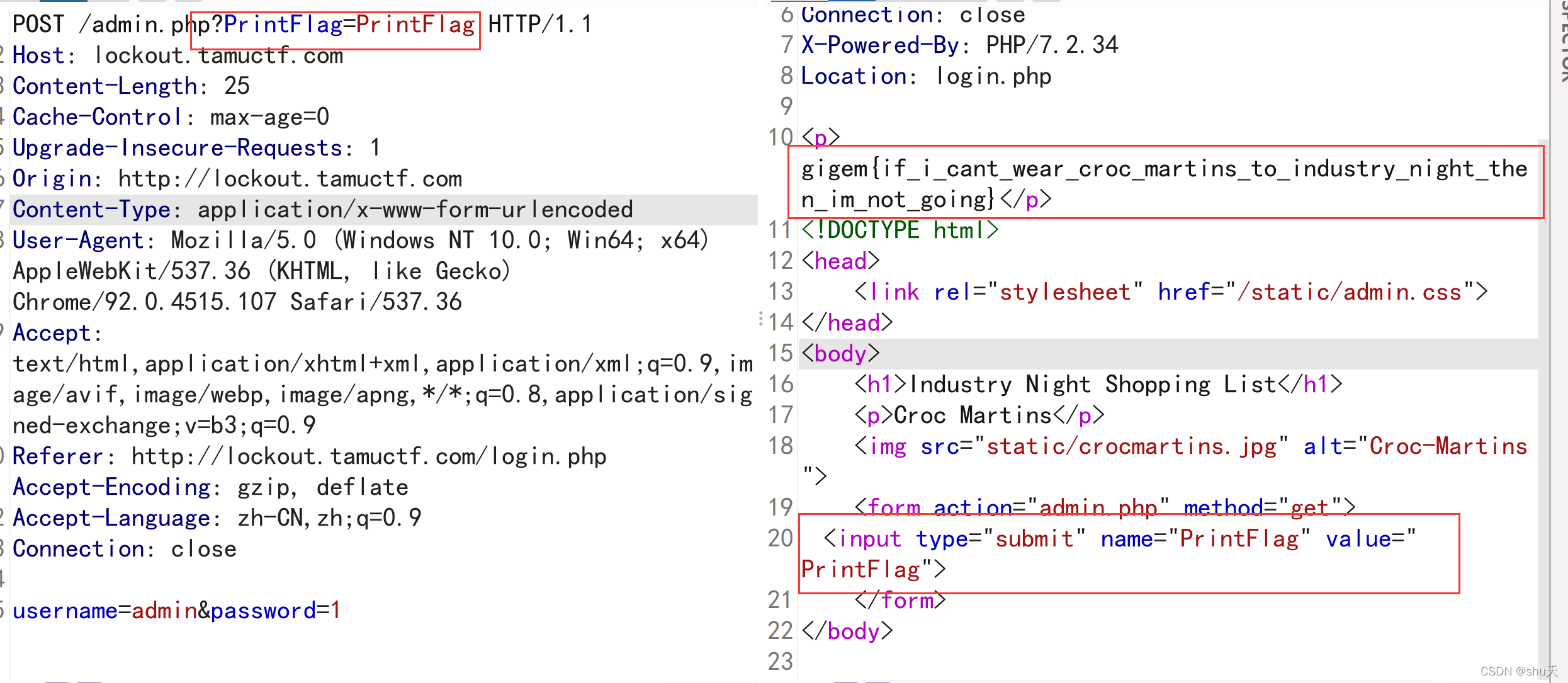Click the stylesheet link /static/admin.css line
Viewport: 1568px width, 683px height.
[x=1171, y=292]
